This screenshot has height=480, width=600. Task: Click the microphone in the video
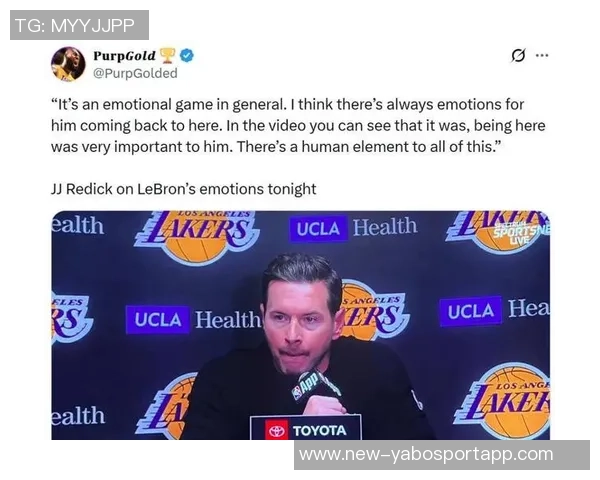point(308,385)
